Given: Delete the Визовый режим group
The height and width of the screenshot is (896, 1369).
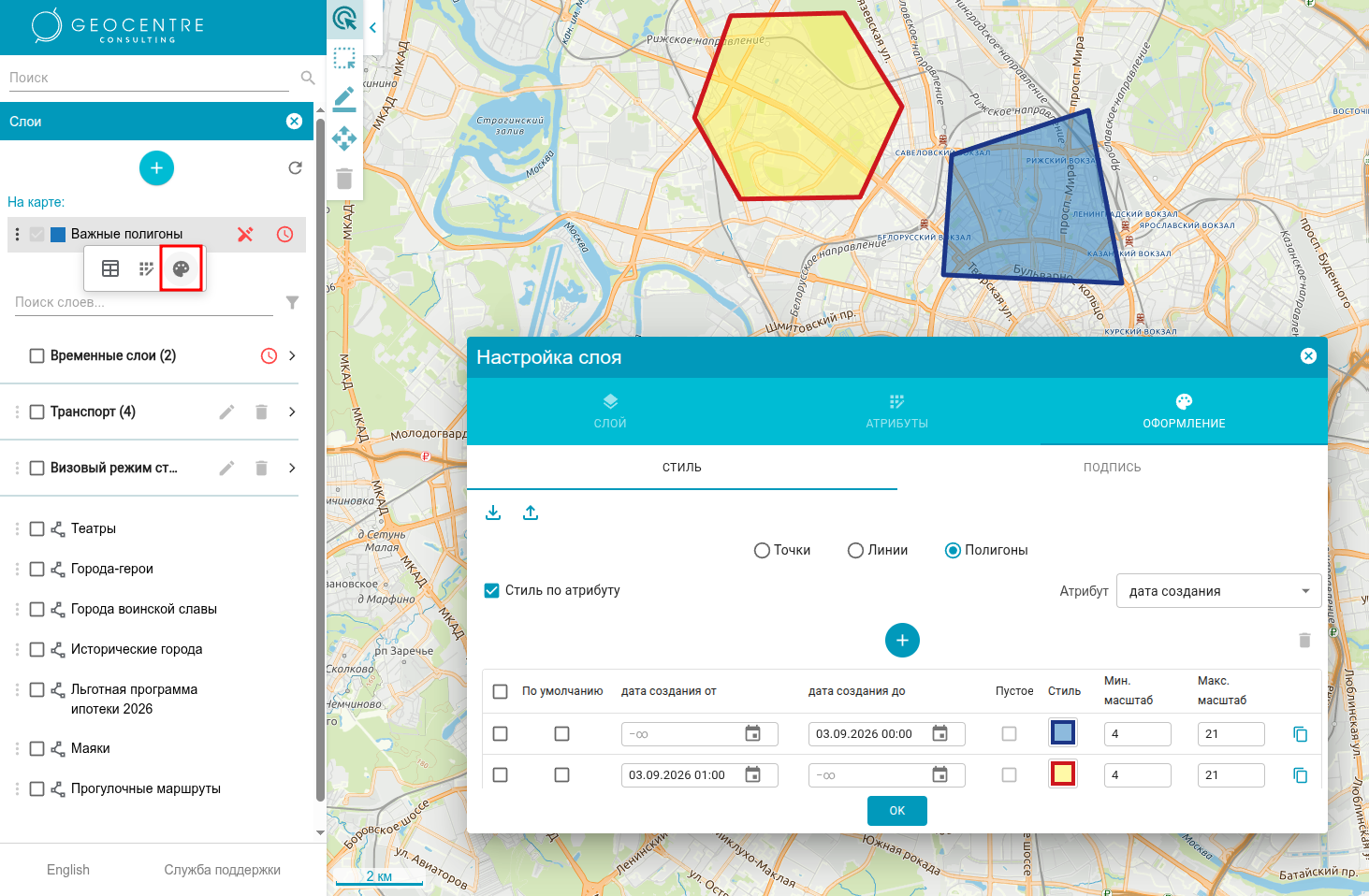Looking at the screenshot, I should click(262, 468).
